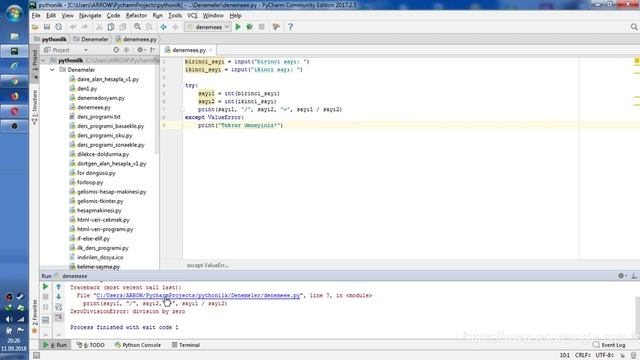This screenshot has width=640, height=360.
Task: Open the settings wrench icon in the toolbar
Action: click(276, 27)
